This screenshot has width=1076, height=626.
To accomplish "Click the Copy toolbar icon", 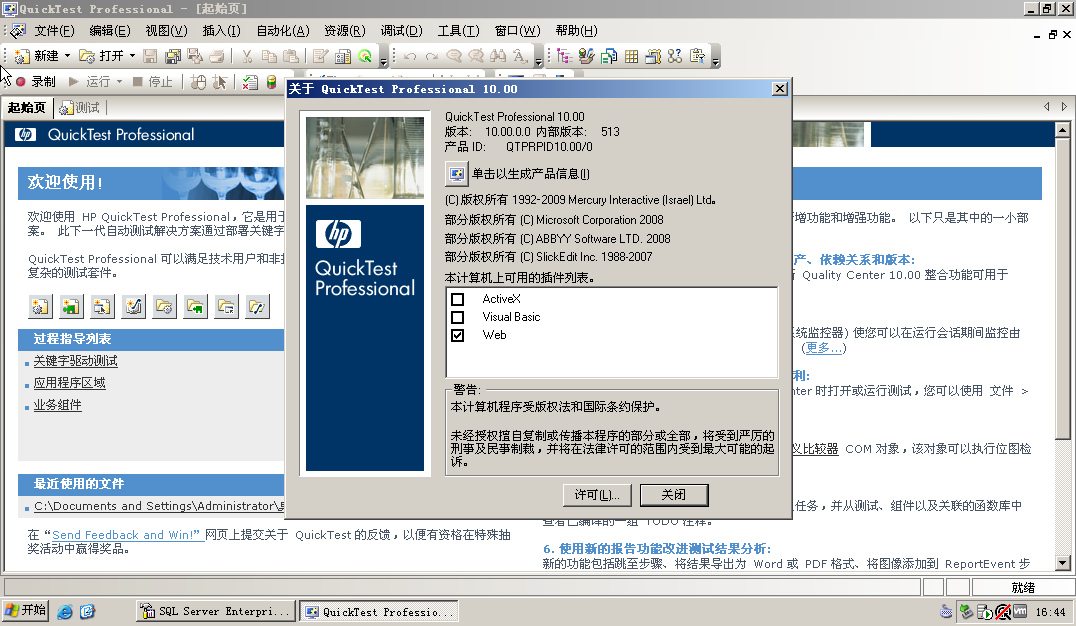I will coord(269,56).
